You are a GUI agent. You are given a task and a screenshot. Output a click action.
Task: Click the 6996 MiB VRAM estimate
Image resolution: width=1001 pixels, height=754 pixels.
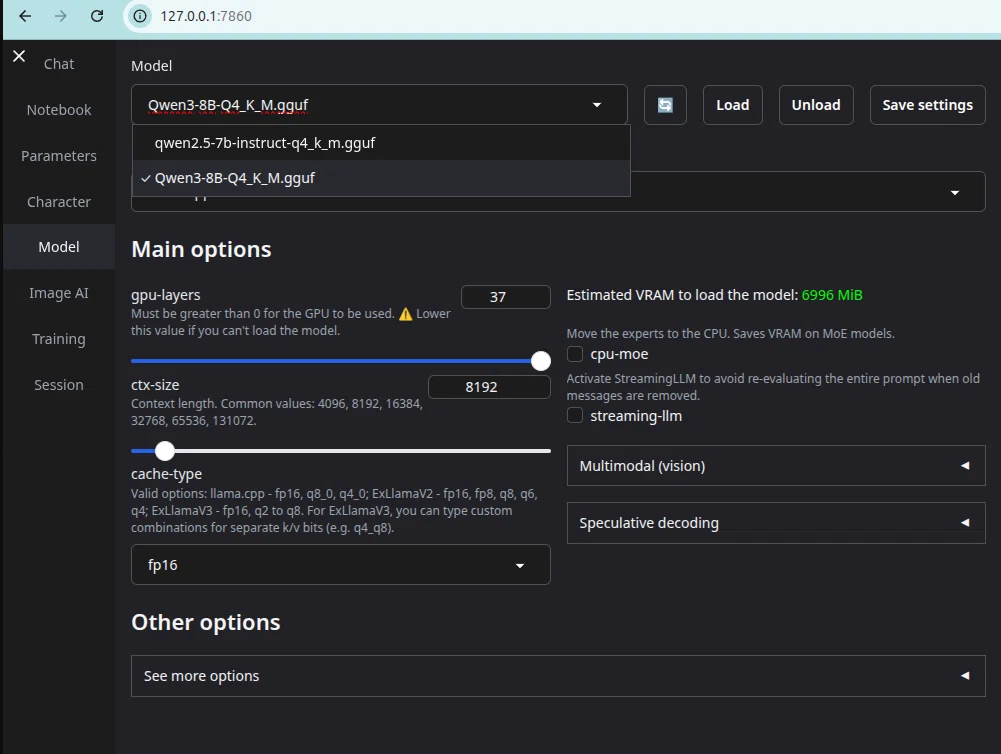[832, 295]
